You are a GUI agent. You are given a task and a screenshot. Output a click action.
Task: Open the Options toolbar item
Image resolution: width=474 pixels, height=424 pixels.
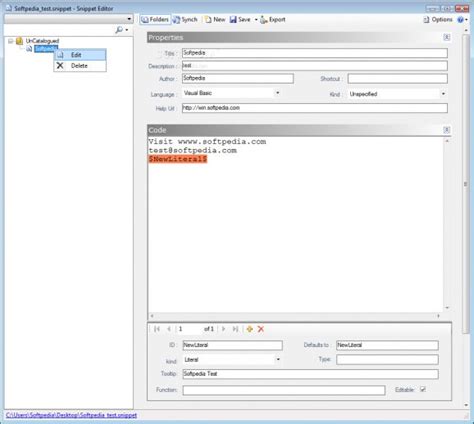pyautogui.click(x=438, y=20)
